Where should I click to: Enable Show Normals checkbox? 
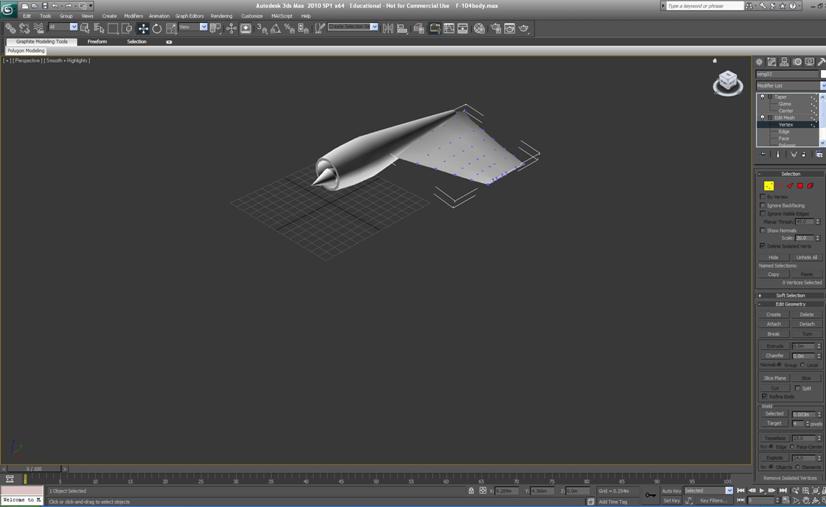pos(762,230)
